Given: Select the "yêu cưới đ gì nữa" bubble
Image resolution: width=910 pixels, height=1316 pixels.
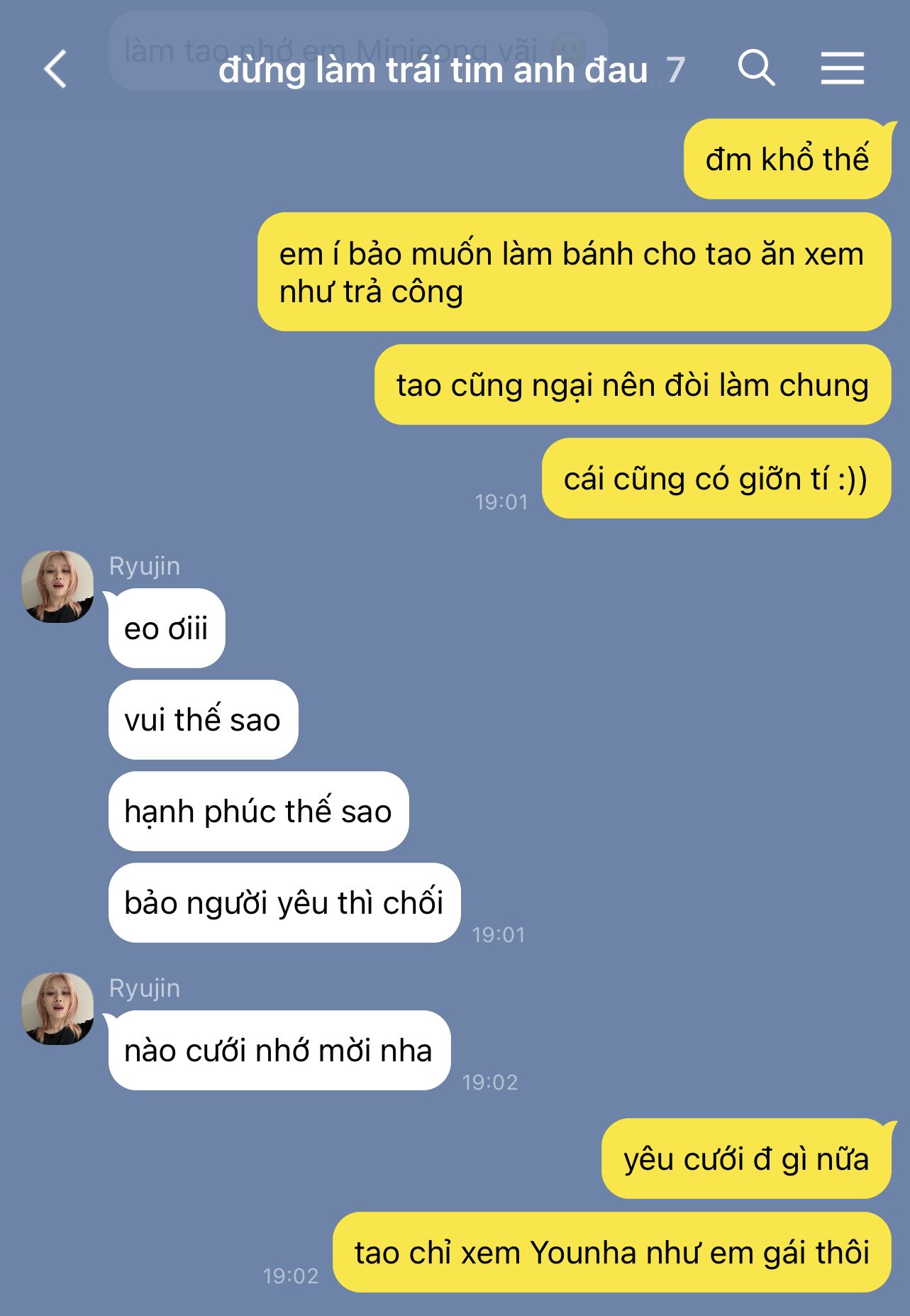Looking at the screenshot, I should [x=746, y=1159].
